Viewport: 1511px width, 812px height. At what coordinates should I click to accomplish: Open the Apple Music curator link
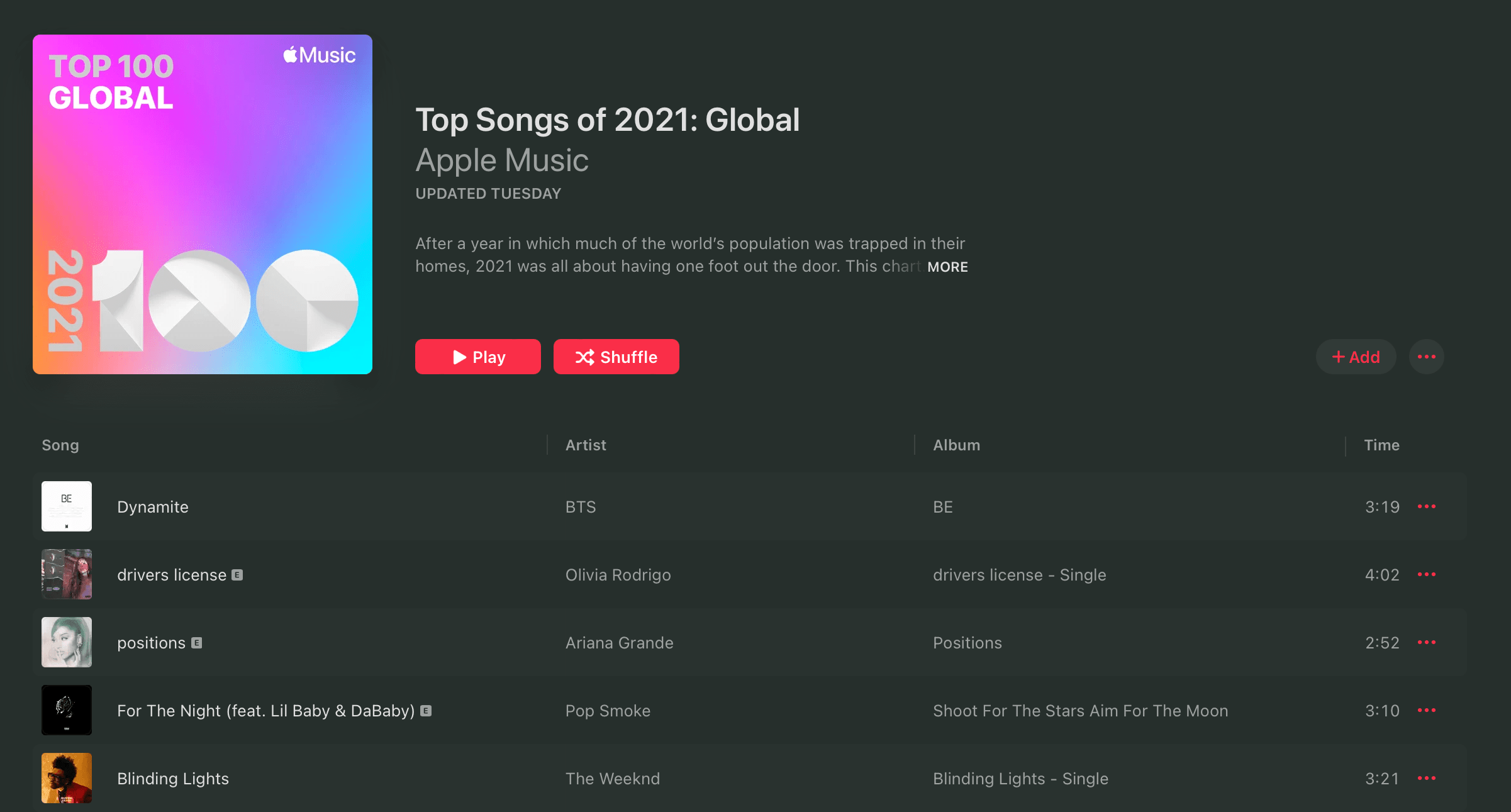(502, 160)
